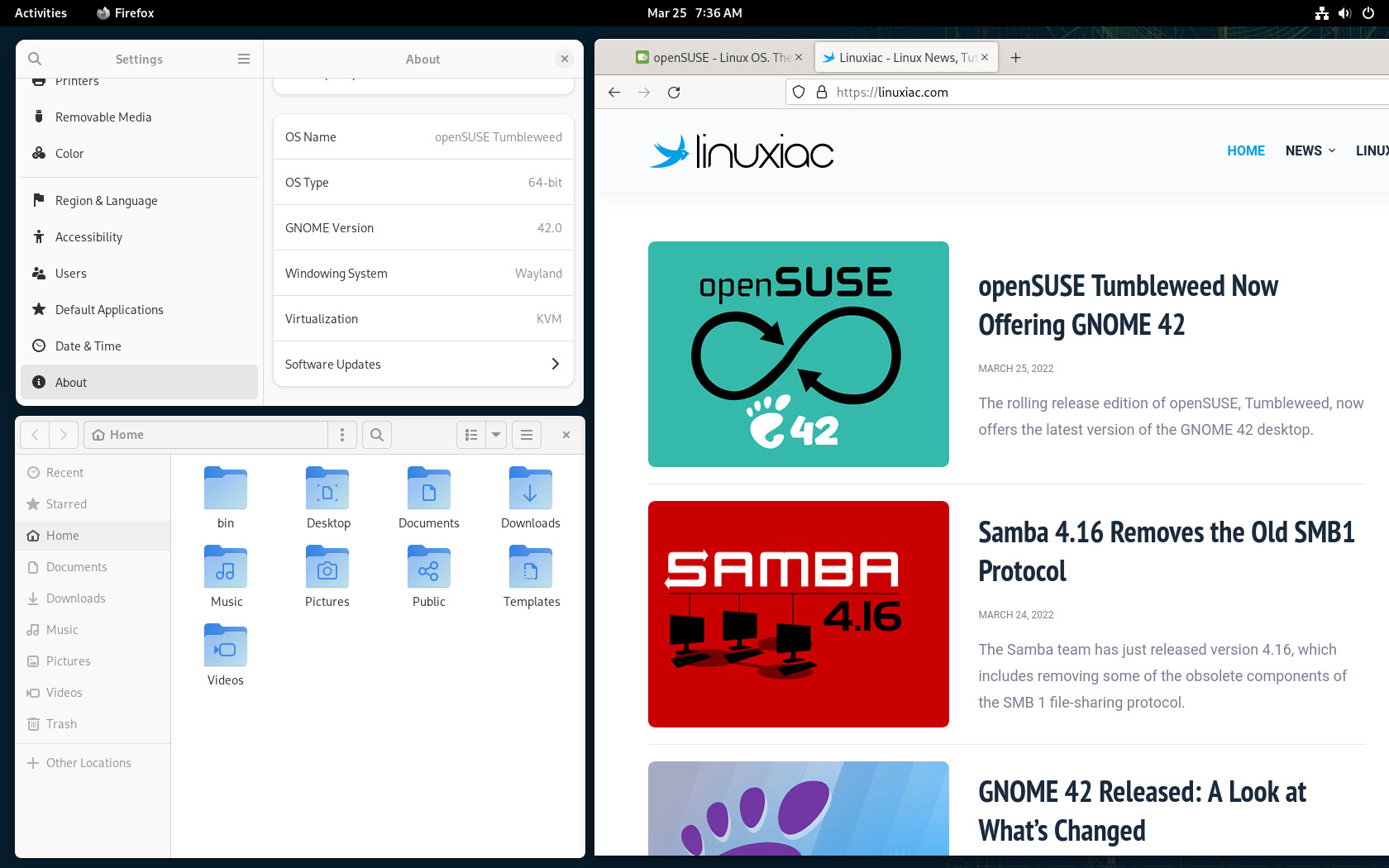Select the About entry in Settings
This screenshot has width=1389, height=868.
click(139, 383)
